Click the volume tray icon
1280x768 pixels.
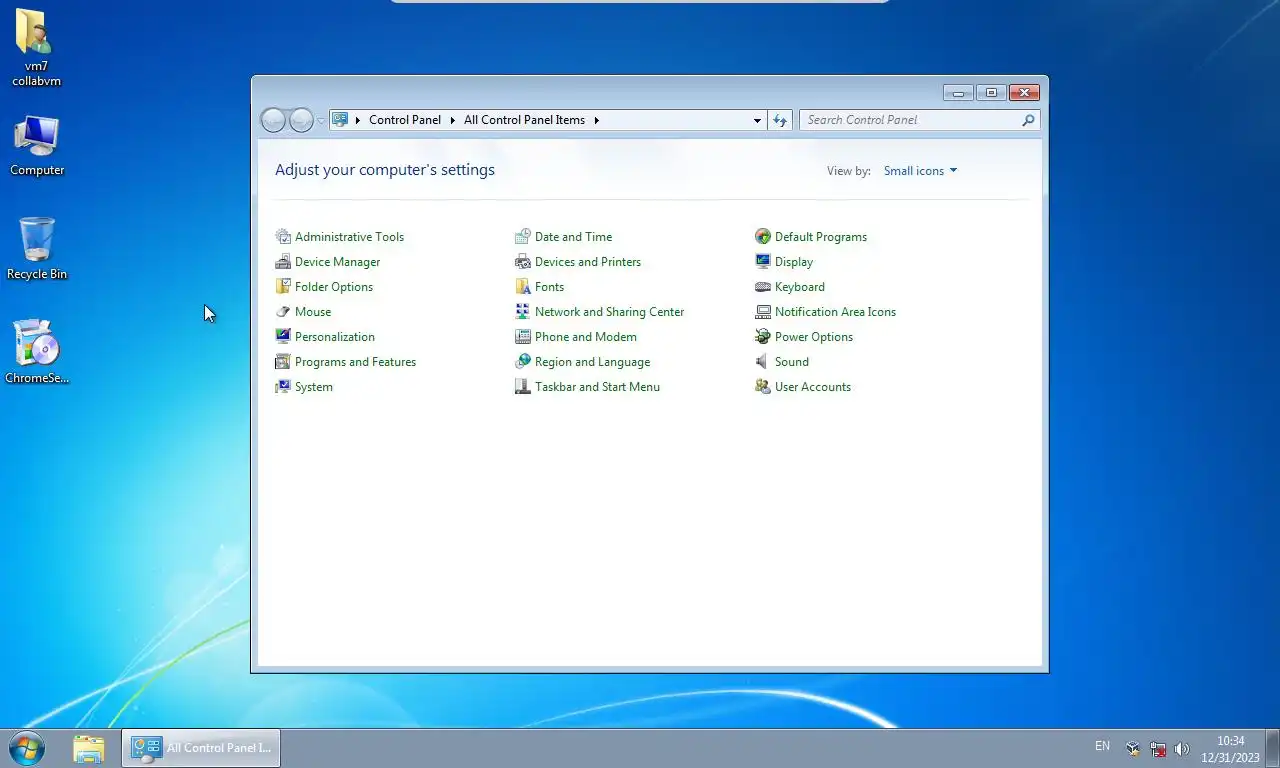coord(1182,748)
